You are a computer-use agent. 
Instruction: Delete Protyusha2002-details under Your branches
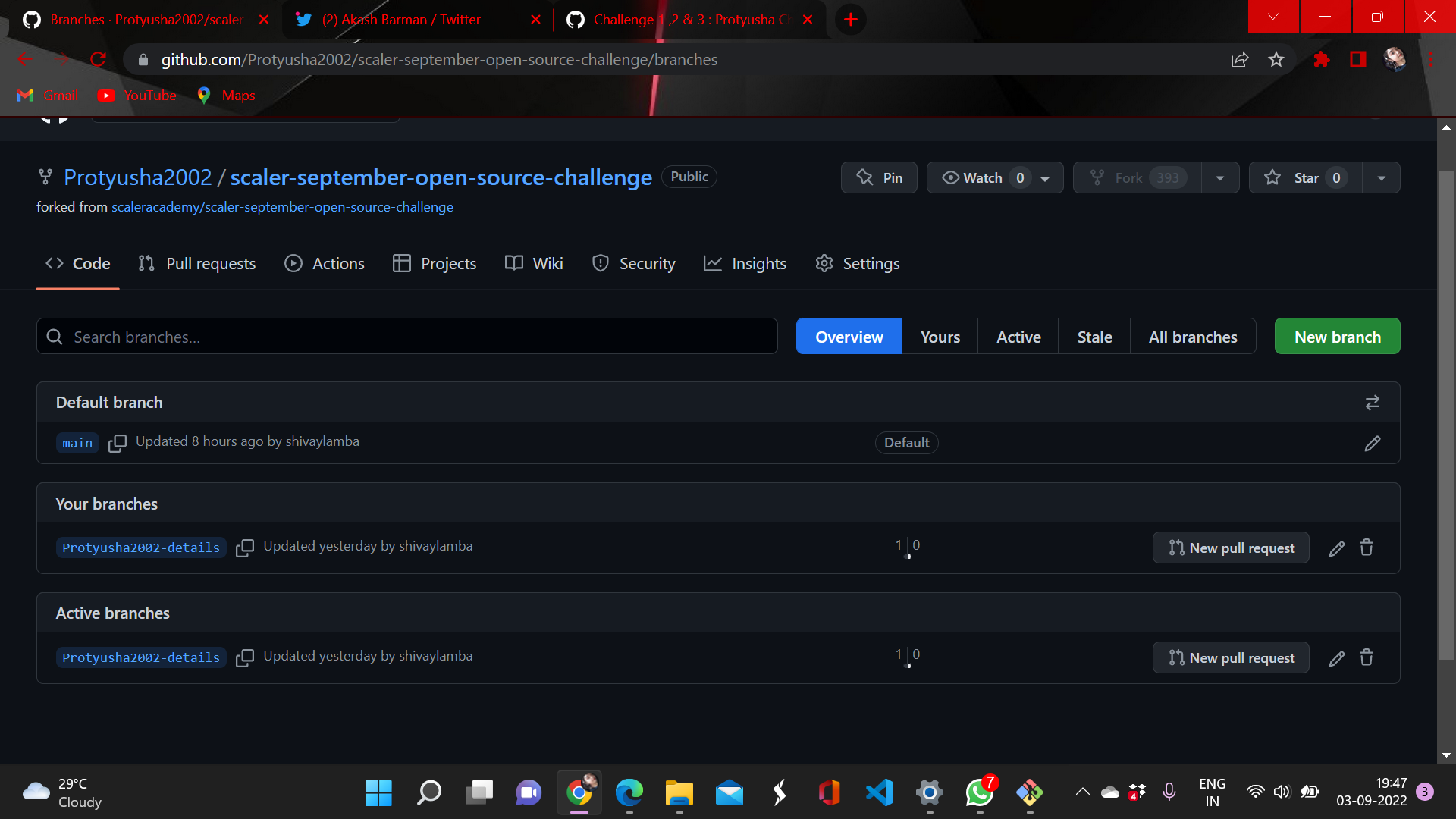[x=1366, y=548]
